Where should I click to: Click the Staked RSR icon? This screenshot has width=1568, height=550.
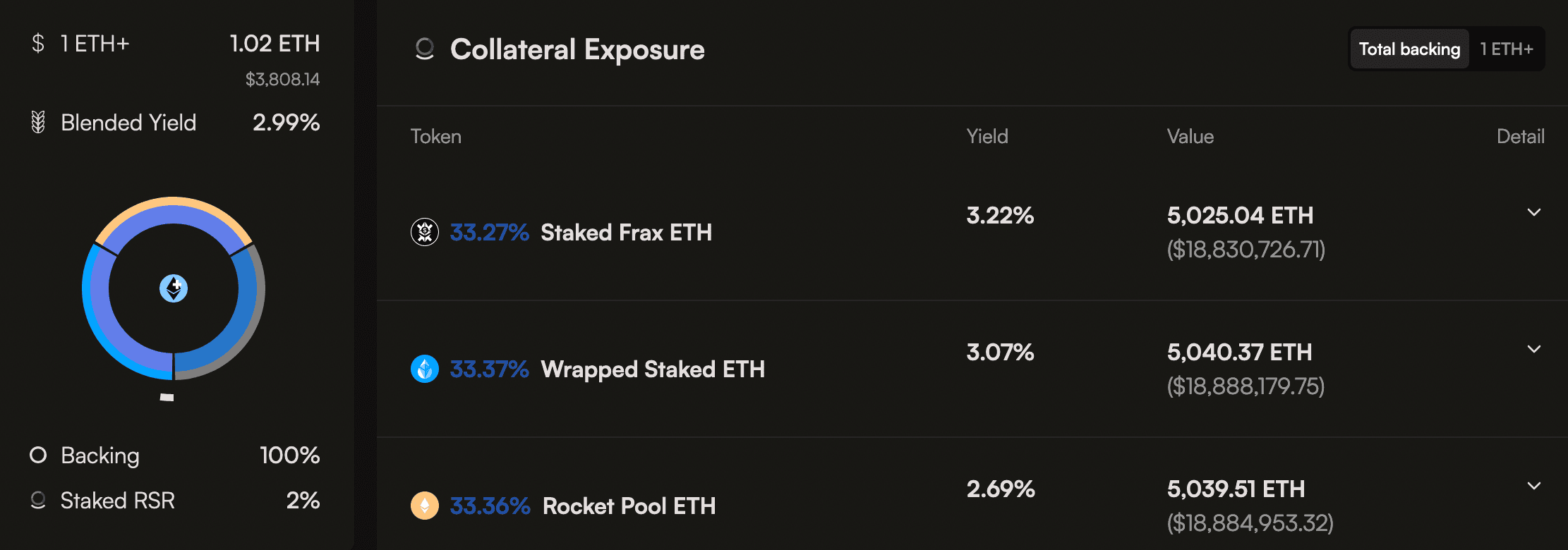point(38,501)
